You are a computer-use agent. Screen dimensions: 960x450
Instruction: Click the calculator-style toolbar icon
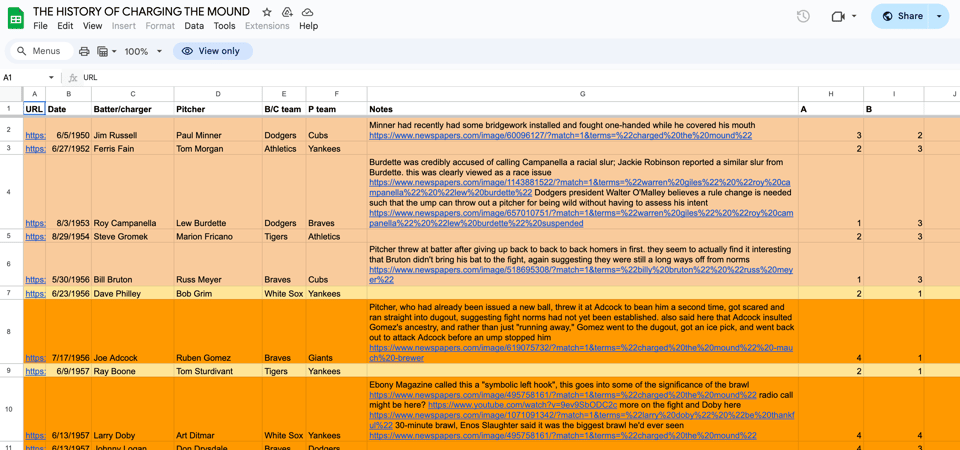pyautogui.click(x=102, y=51)
